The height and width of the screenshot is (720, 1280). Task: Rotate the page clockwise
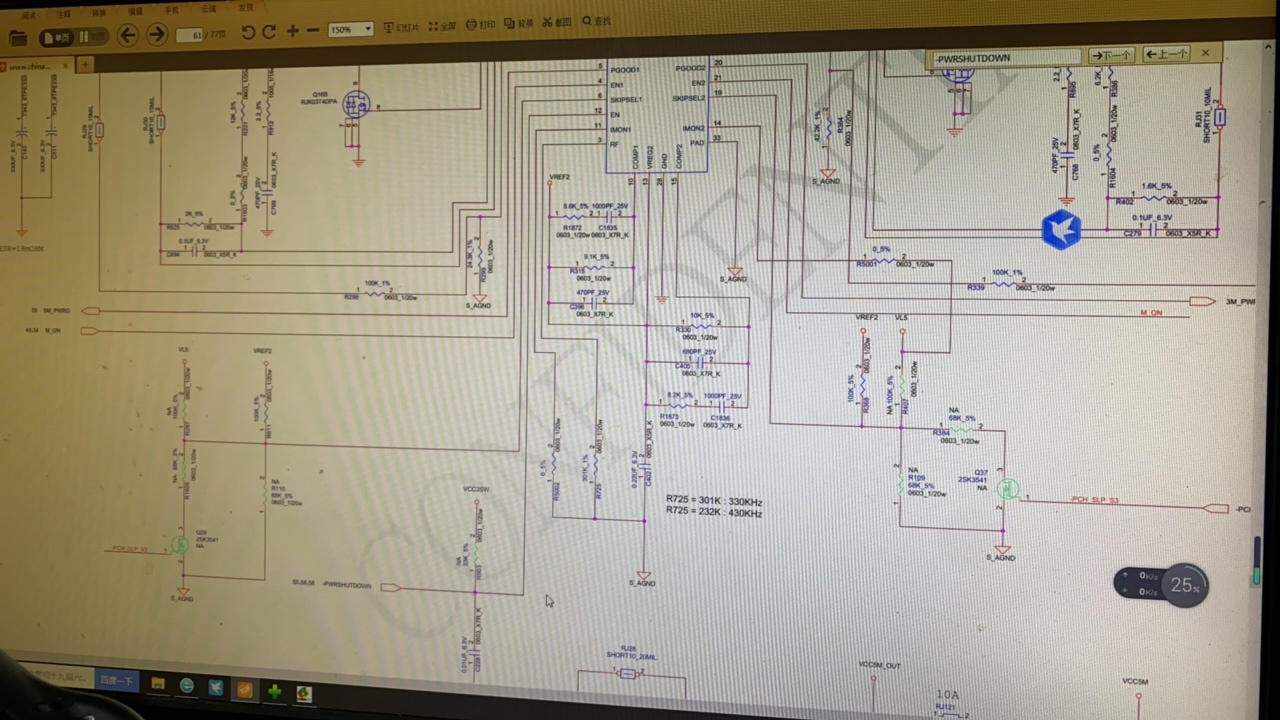pos(269,33)
